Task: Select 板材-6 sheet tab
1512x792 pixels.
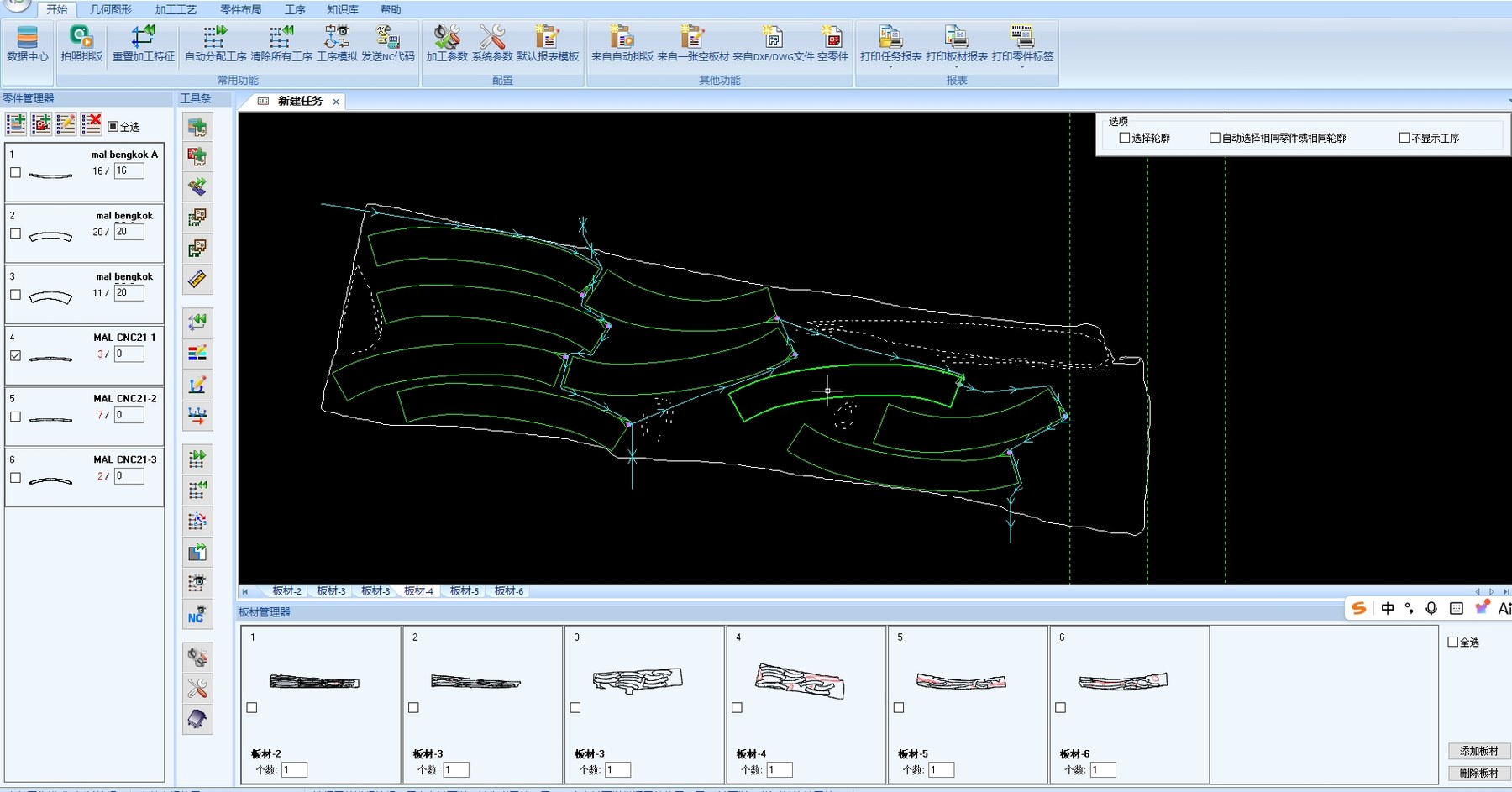Action: tap(508, 591)
